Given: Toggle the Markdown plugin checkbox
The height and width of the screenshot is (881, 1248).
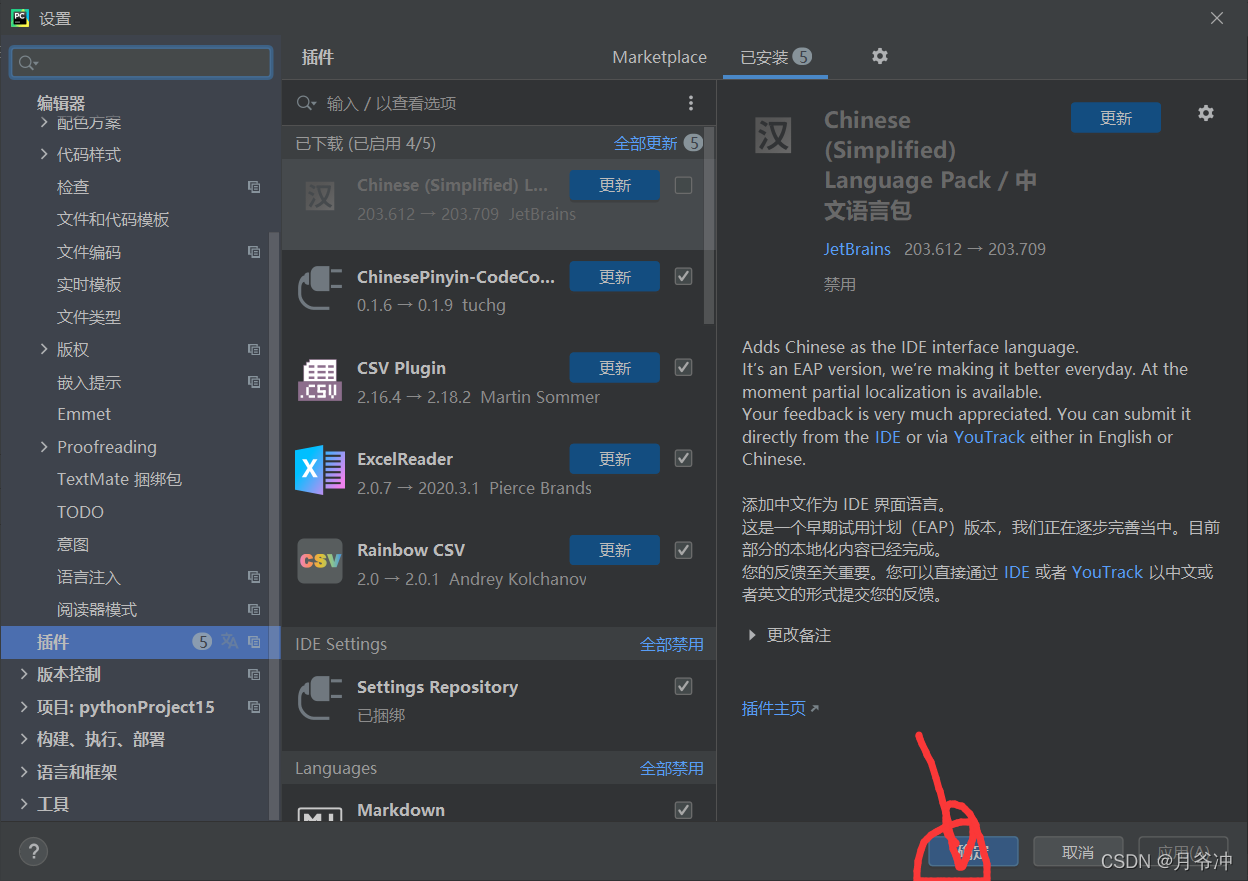Looking at the screenshot, I should pyautogui.click(x=683, y=809).
